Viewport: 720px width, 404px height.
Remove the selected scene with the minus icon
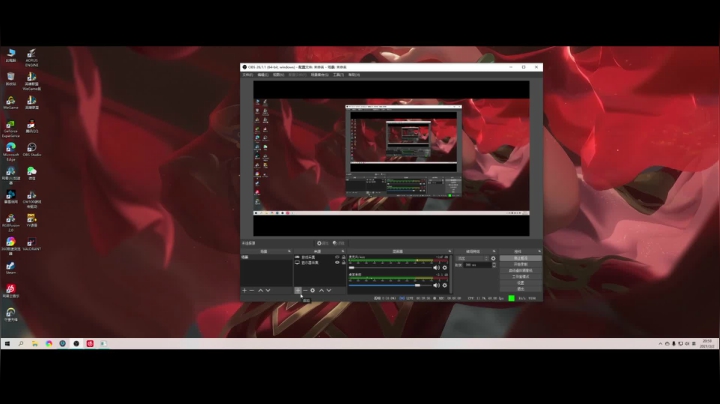[x=252, y=290]
